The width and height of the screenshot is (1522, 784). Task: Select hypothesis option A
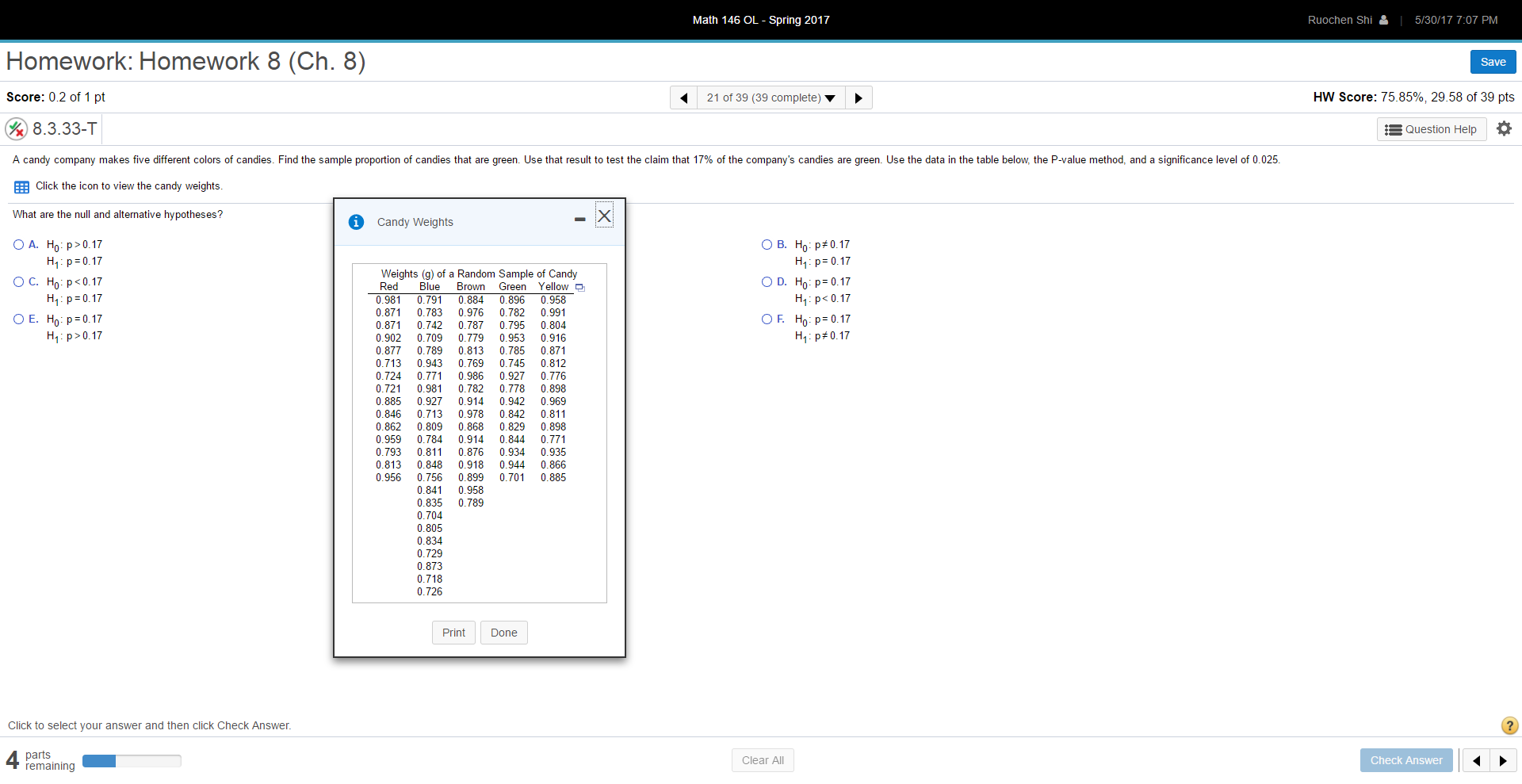[x=17, y=244]
